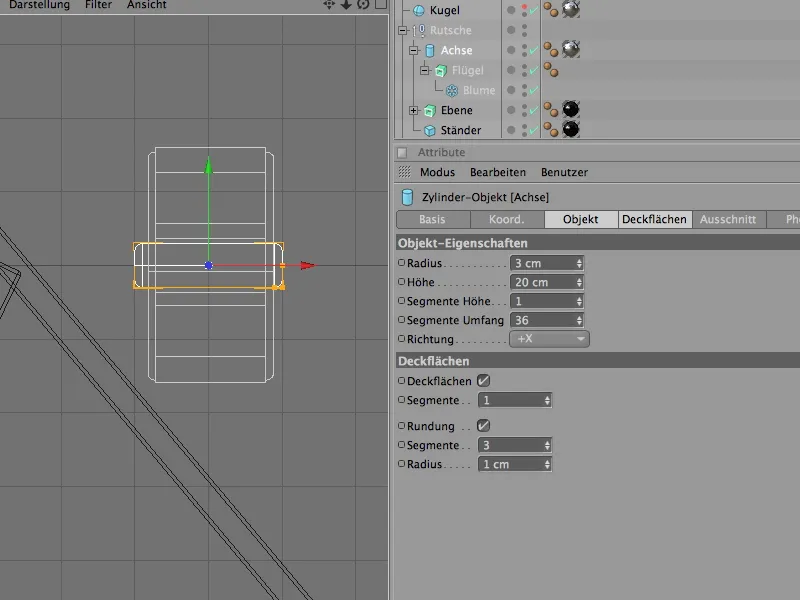Disable the Rundung checkbox
Image resolution: width=800 pixels, height=600 pixels.
[x=484, y=426]
